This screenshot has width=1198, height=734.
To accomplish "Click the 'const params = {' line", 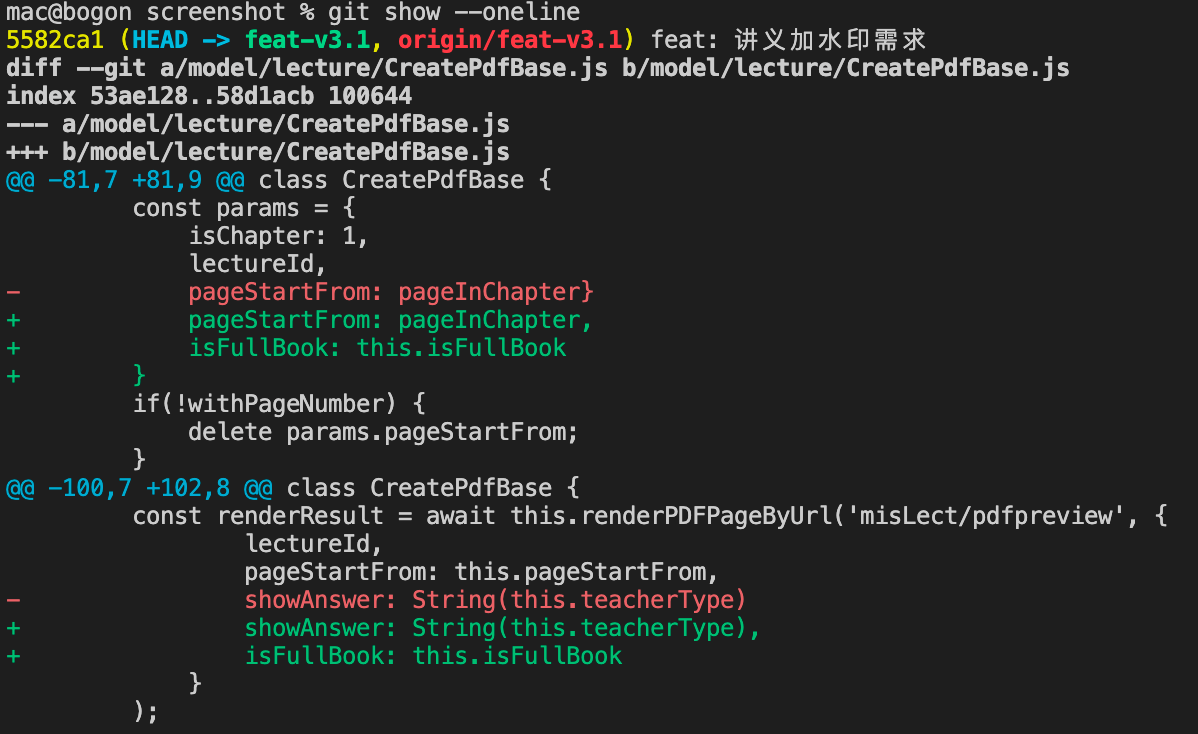I will click(x=244, y=208).
